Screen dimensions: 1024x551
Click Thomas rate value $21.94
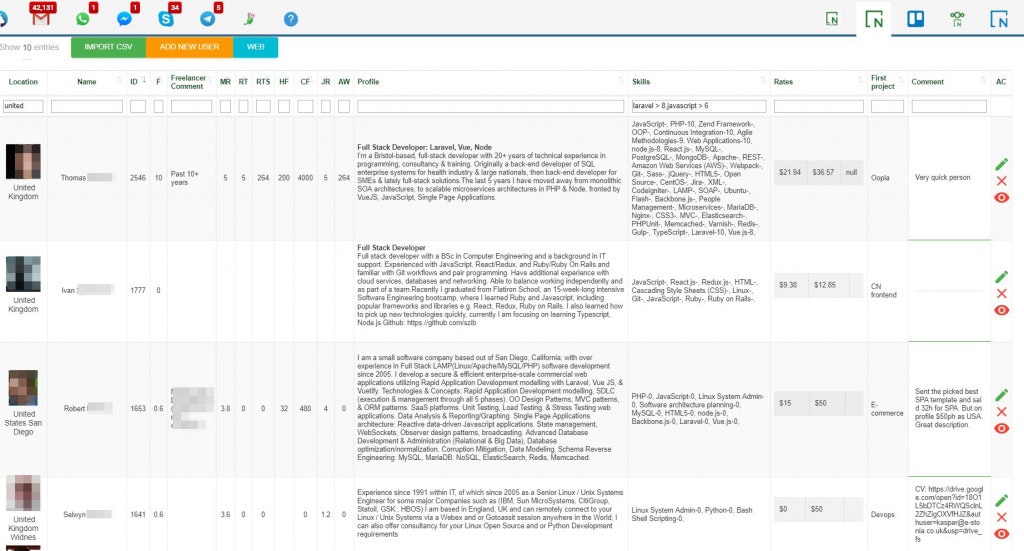(790, 172)
